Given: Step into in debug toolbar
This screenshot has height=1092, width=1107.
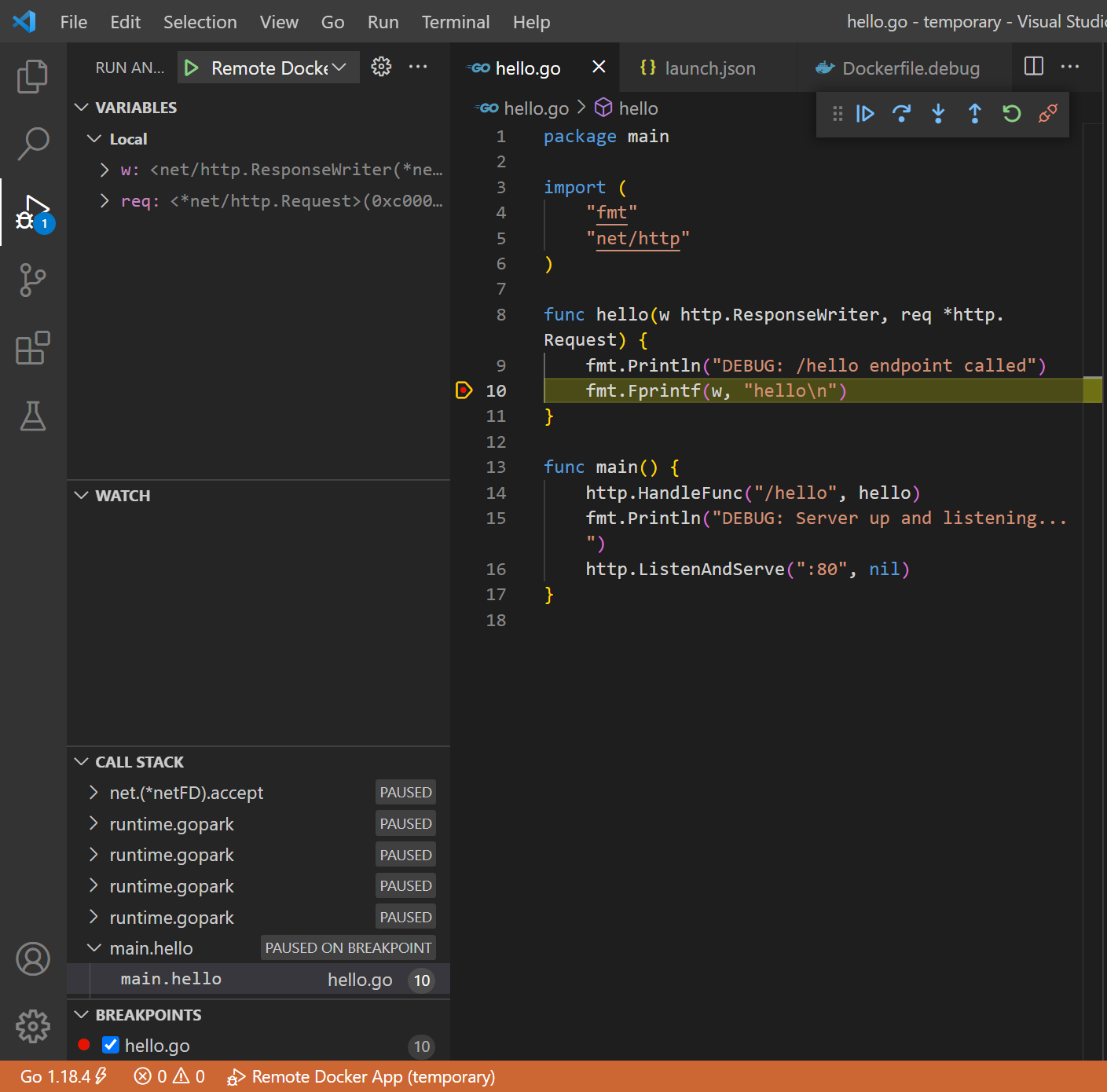Looking at the screenshot, I should click(x=938, y=114).
